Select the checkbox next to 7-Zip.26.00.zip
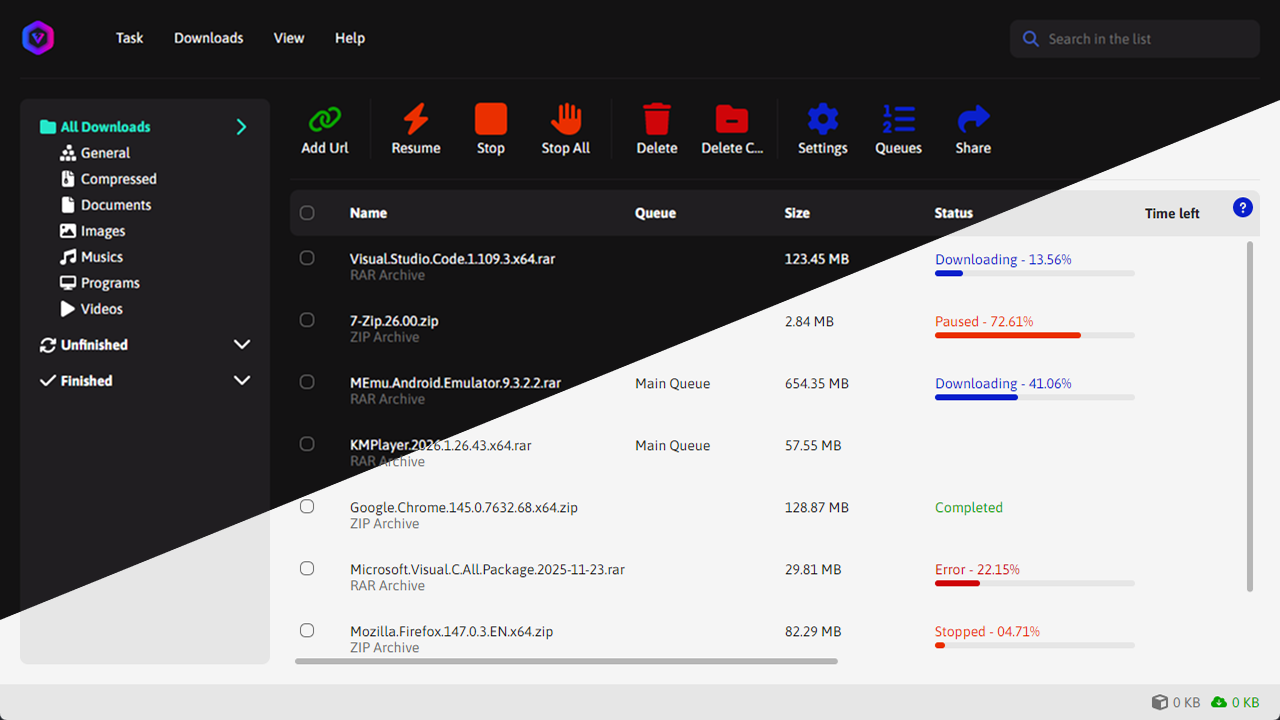1280x720 pixels. pos(307,320)
